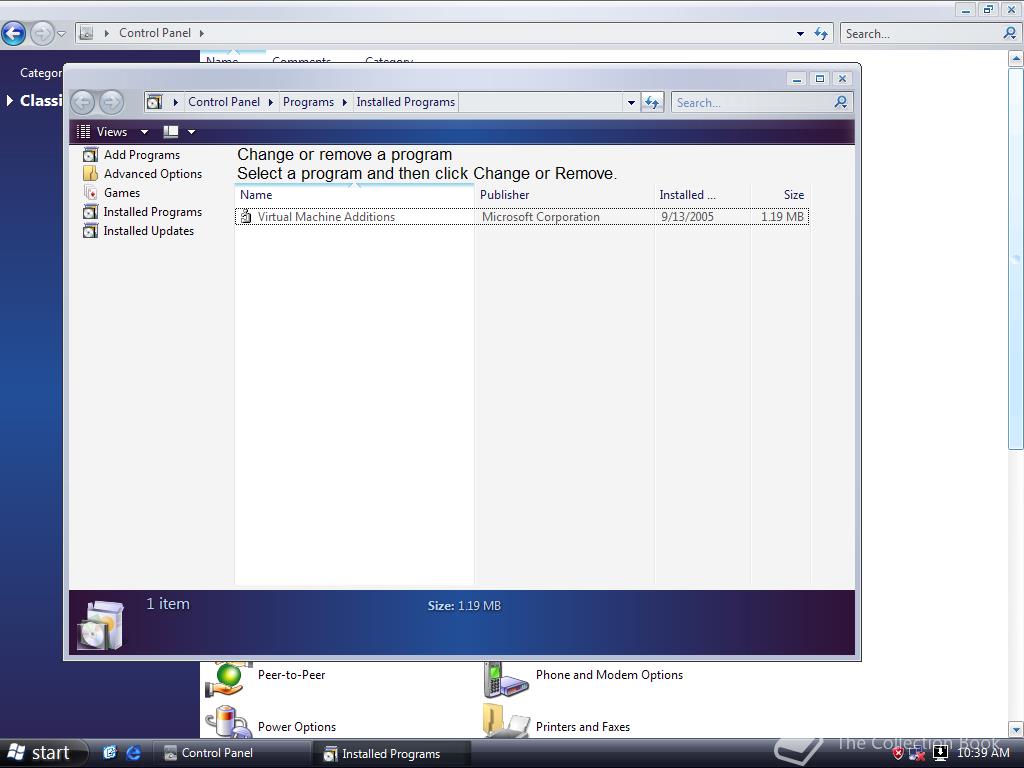This screenshot has width=1024, height=768.
Task: Click the Installed Programs sidebar icon
Action: (90, 212)
